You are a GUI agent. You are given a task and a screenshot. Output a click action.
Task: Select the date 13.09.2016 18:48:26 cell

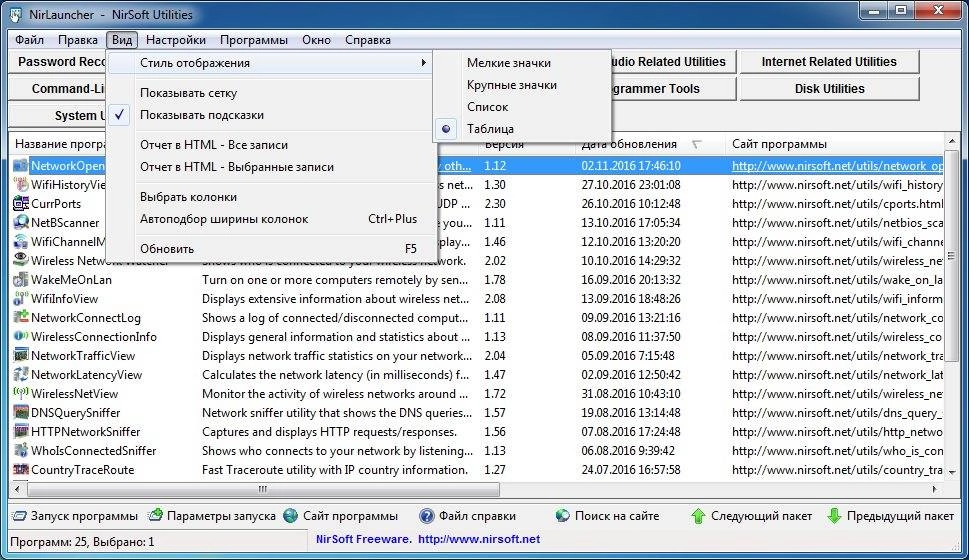631,299
